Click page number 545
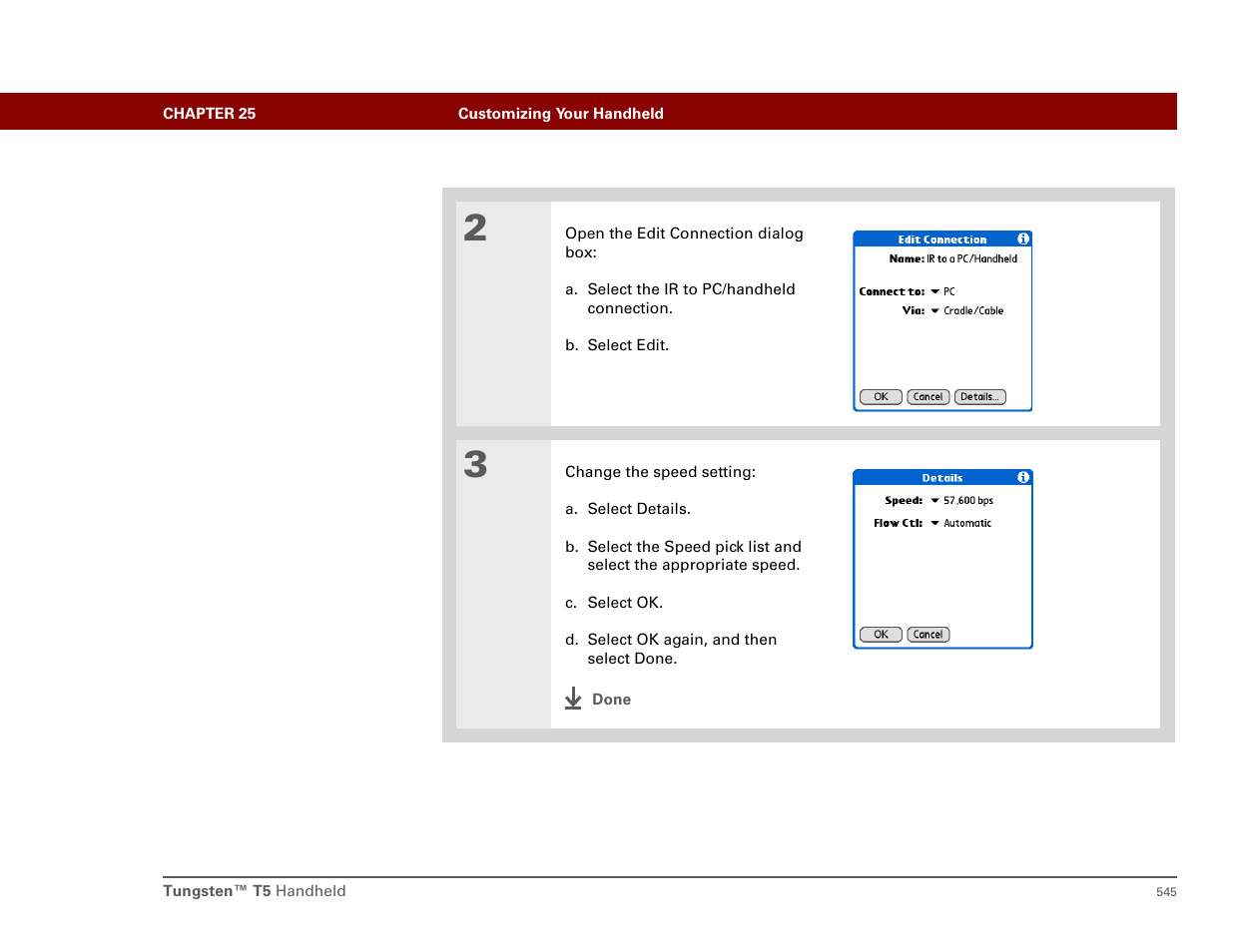 (x=1166, y=892)
